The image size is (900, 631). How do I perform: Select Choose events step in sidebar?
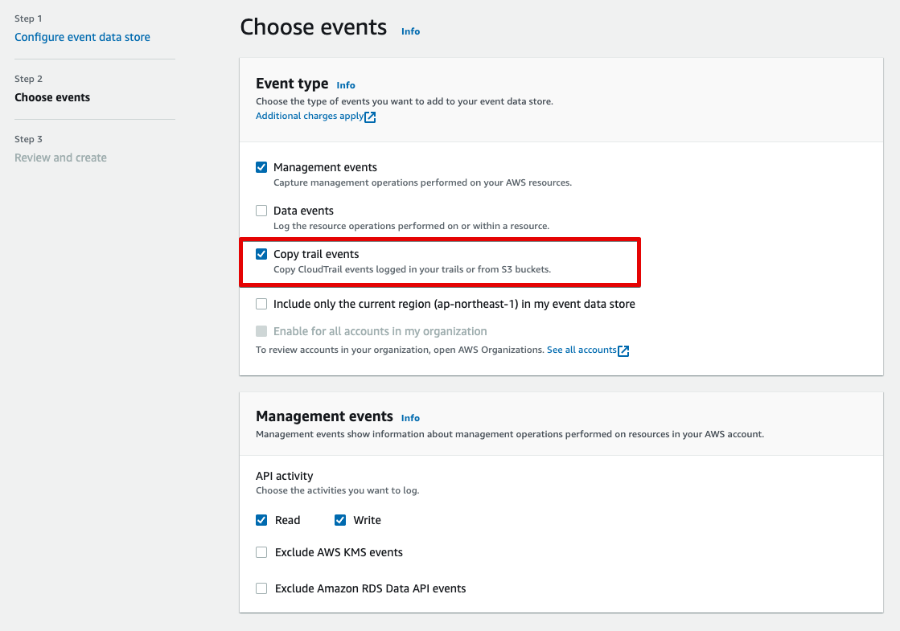52,98
